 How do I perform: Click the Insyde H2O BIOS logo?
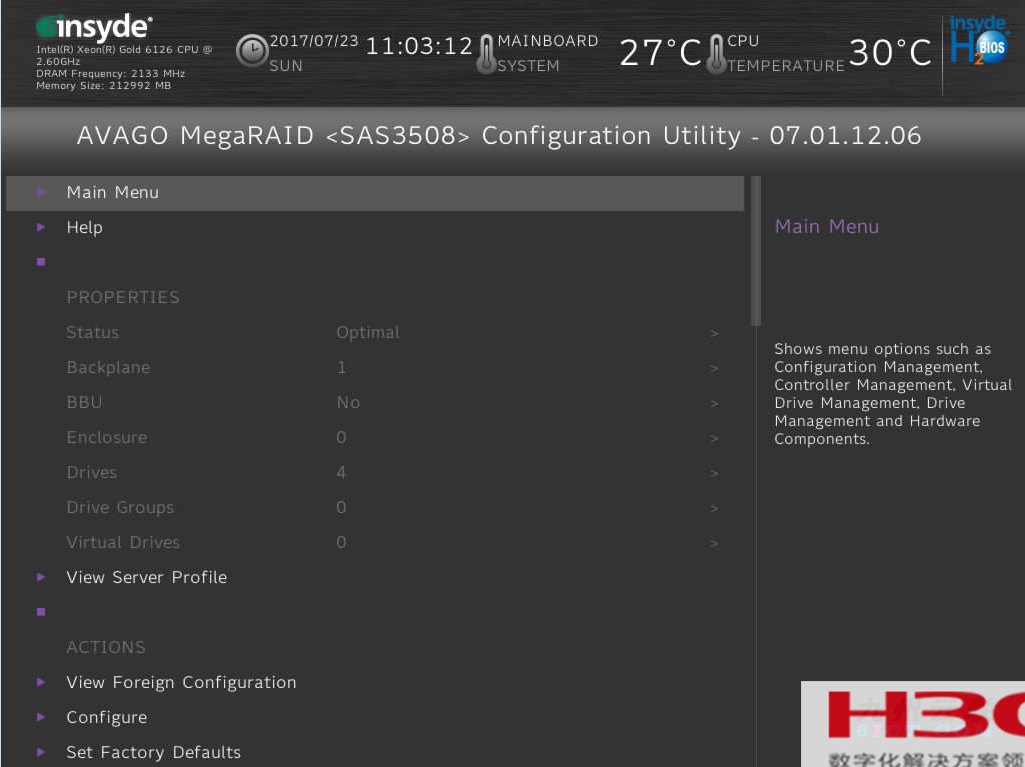[x=979, y=41]
